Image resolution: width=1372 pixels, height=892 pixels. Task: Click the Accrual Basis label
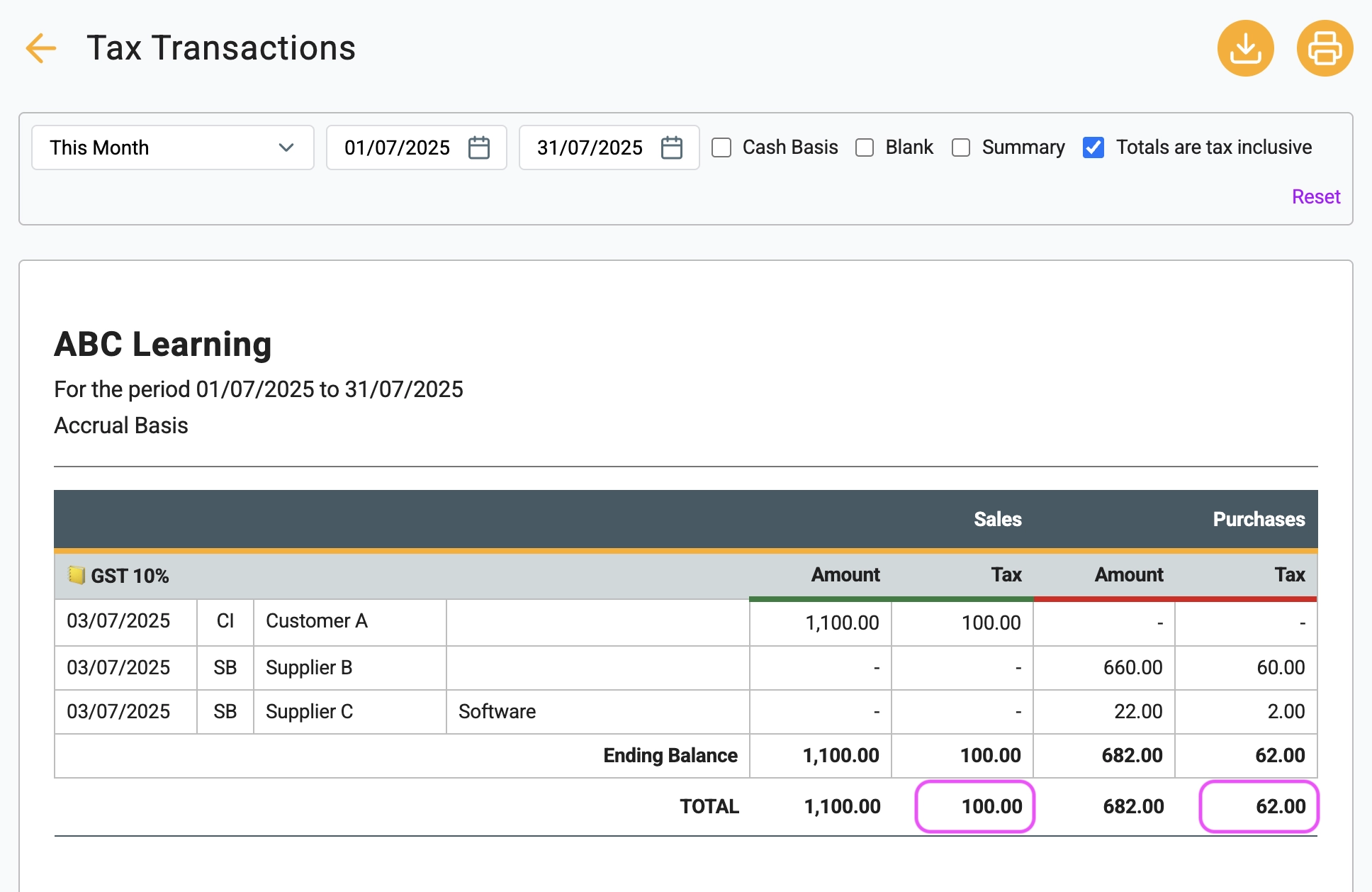coord(121,425)
